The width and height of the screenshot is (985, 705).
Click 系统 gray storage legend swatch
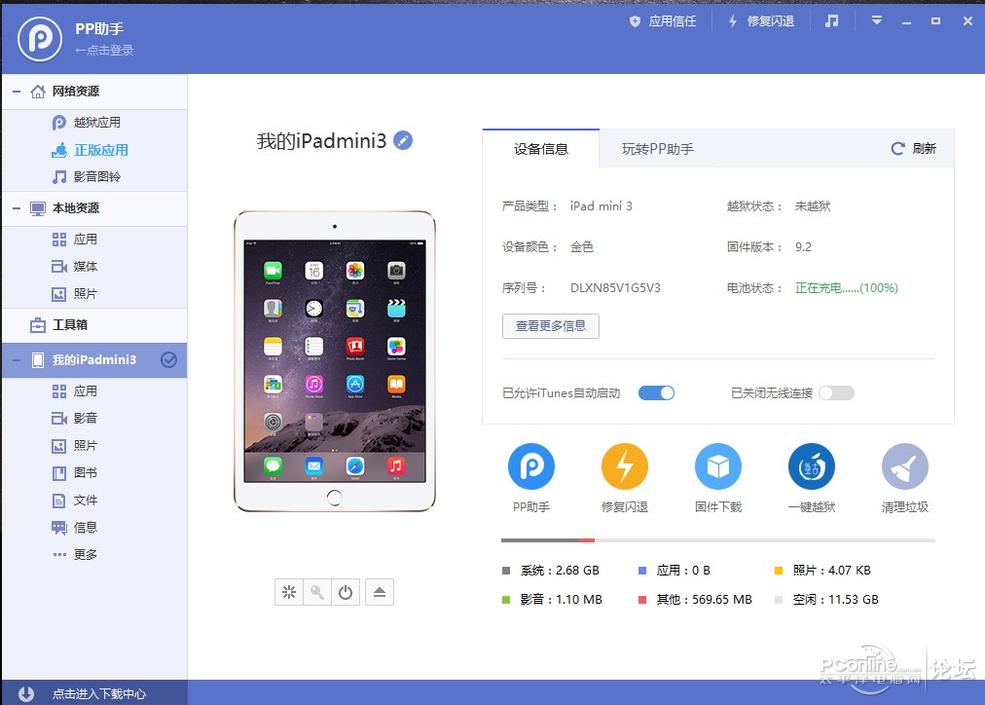(506, 571)
